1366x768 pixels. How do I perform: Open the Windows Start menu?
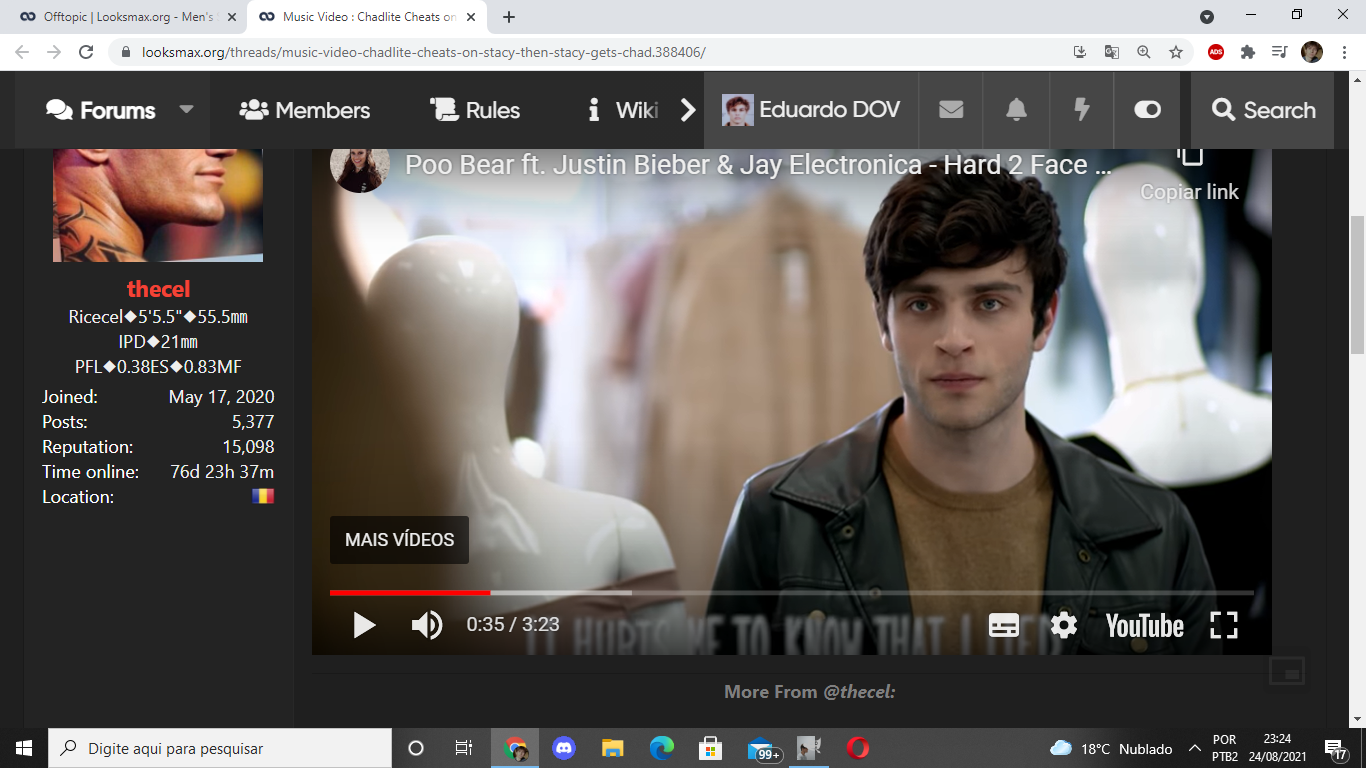coord(24,748)
